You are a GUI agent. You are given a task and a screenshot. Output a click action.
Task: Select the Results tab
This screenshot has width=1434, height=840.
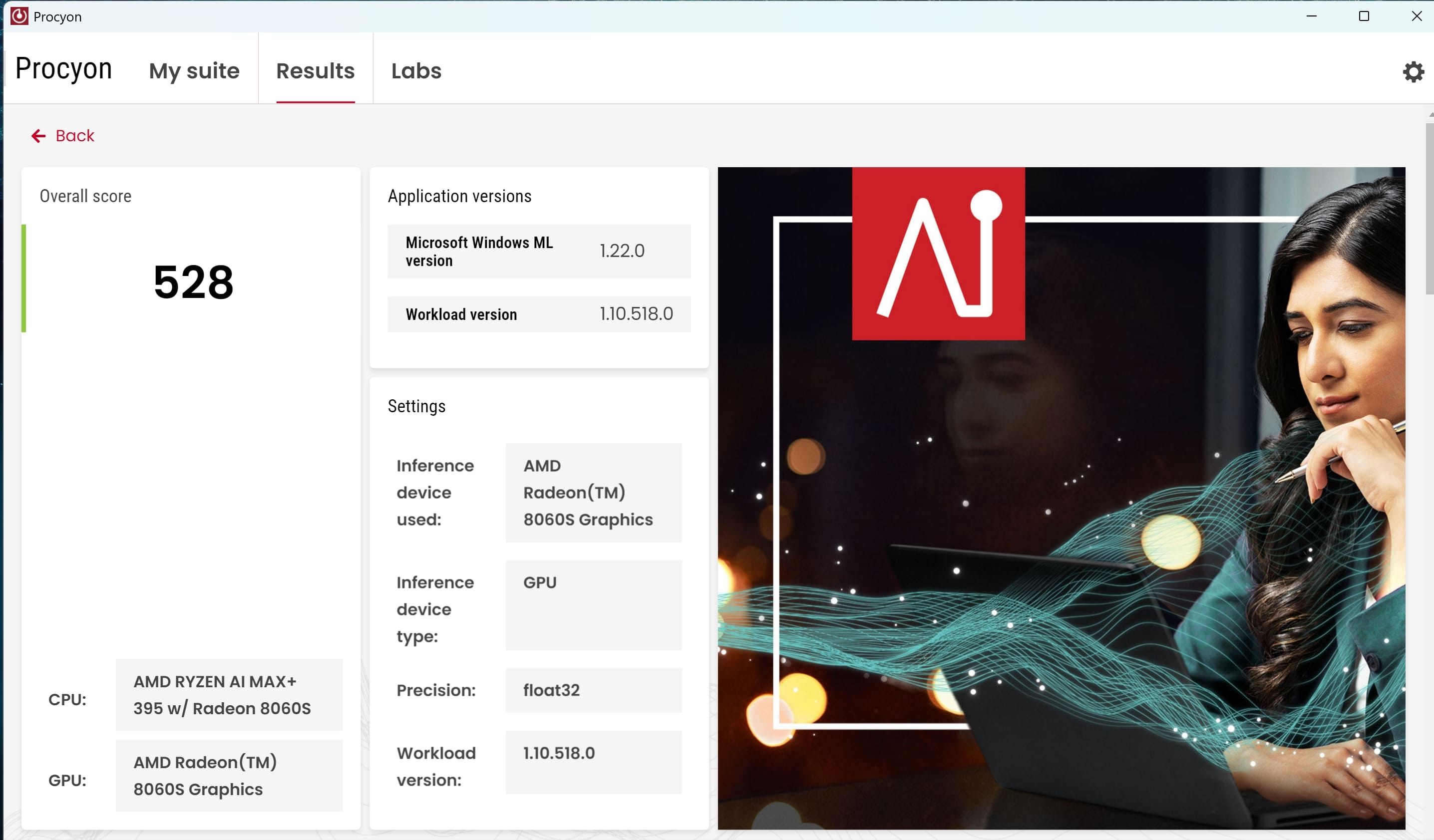[315, 70]
